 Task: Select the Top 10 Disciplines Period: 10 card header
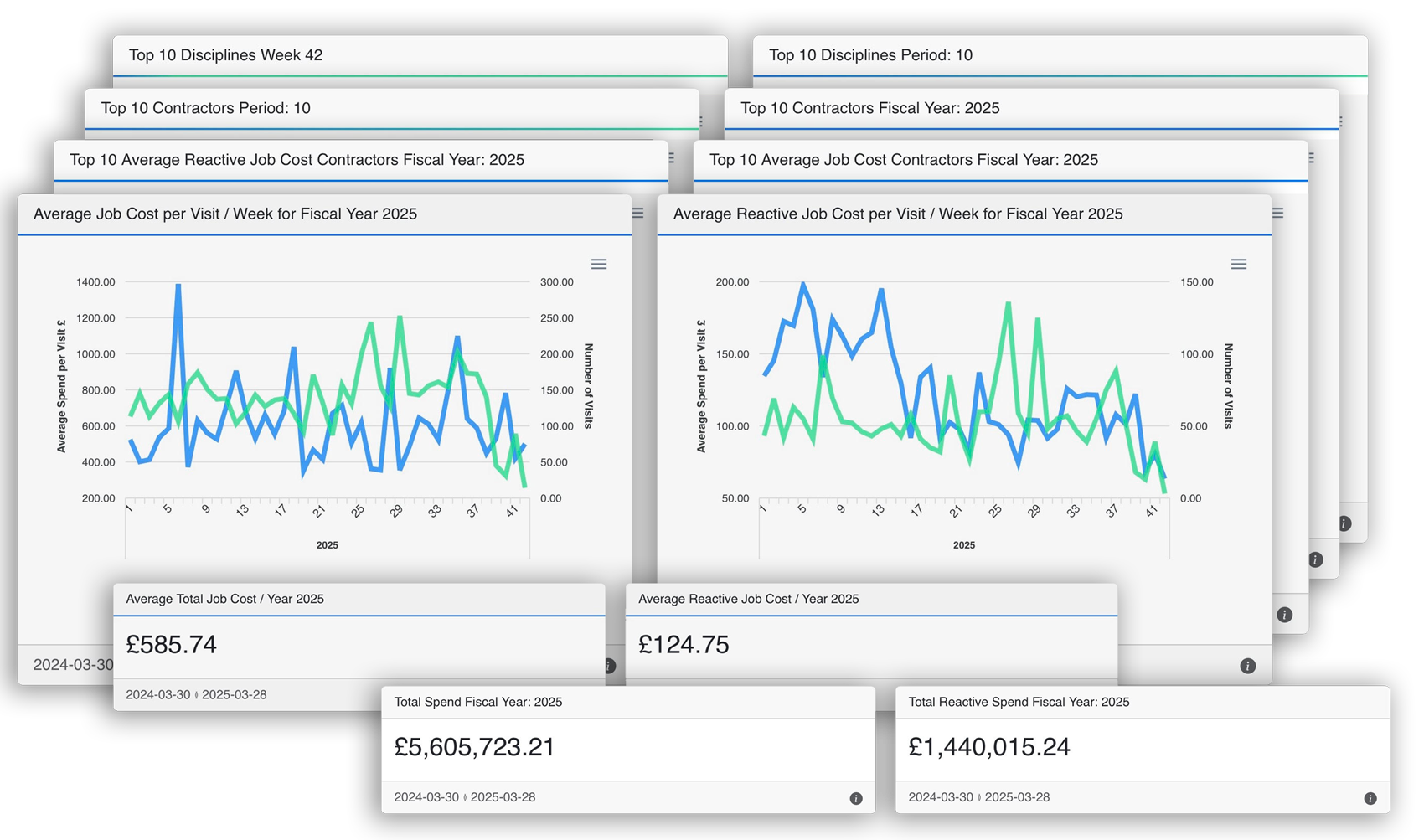point(870,55)
